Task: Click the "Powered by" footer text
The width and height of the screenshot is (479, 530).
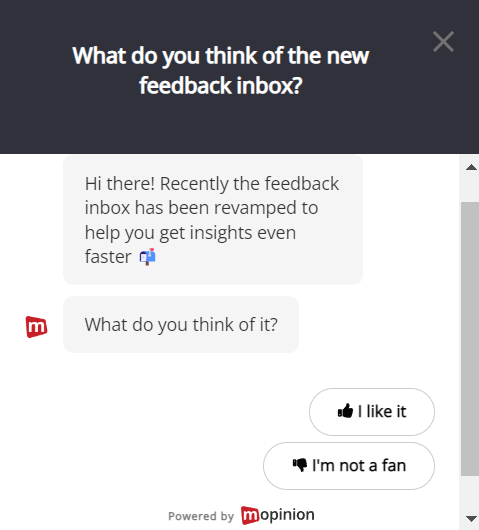Action: click(201, 516)
